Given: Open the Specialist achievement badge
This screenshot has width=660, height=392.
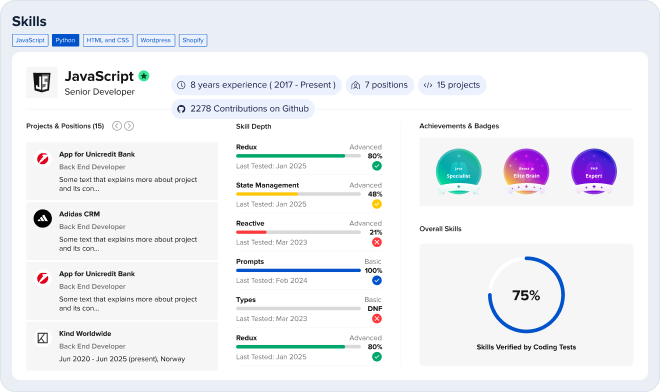Looking at the screenshot, I should tap(458, 172).
